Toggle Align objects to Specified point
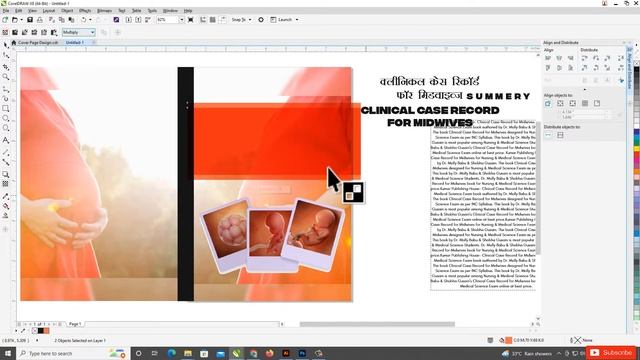Viewport: 640px width, 360px height. (x=597, y=104)
